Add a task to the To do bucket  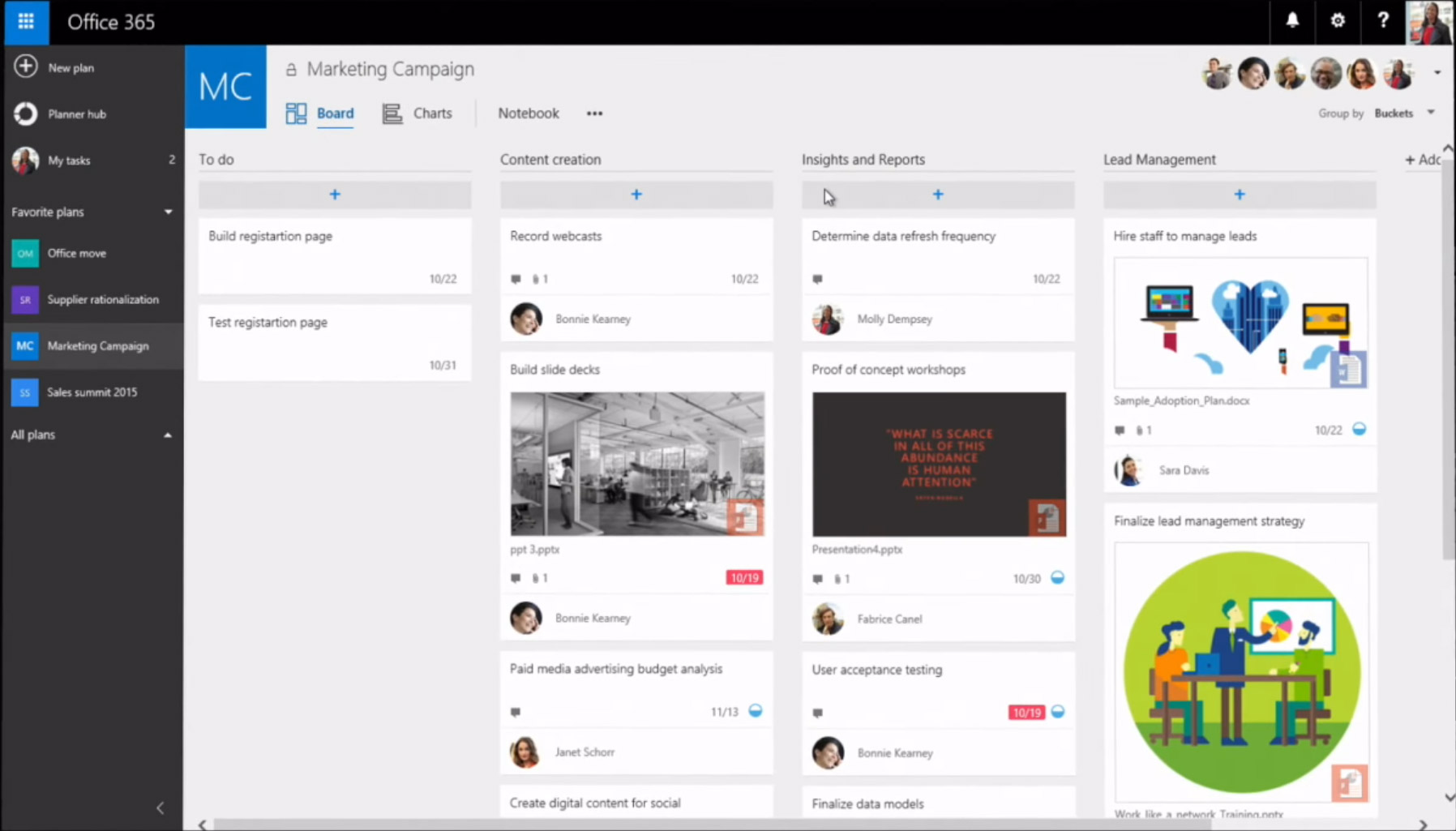[335, 195]
